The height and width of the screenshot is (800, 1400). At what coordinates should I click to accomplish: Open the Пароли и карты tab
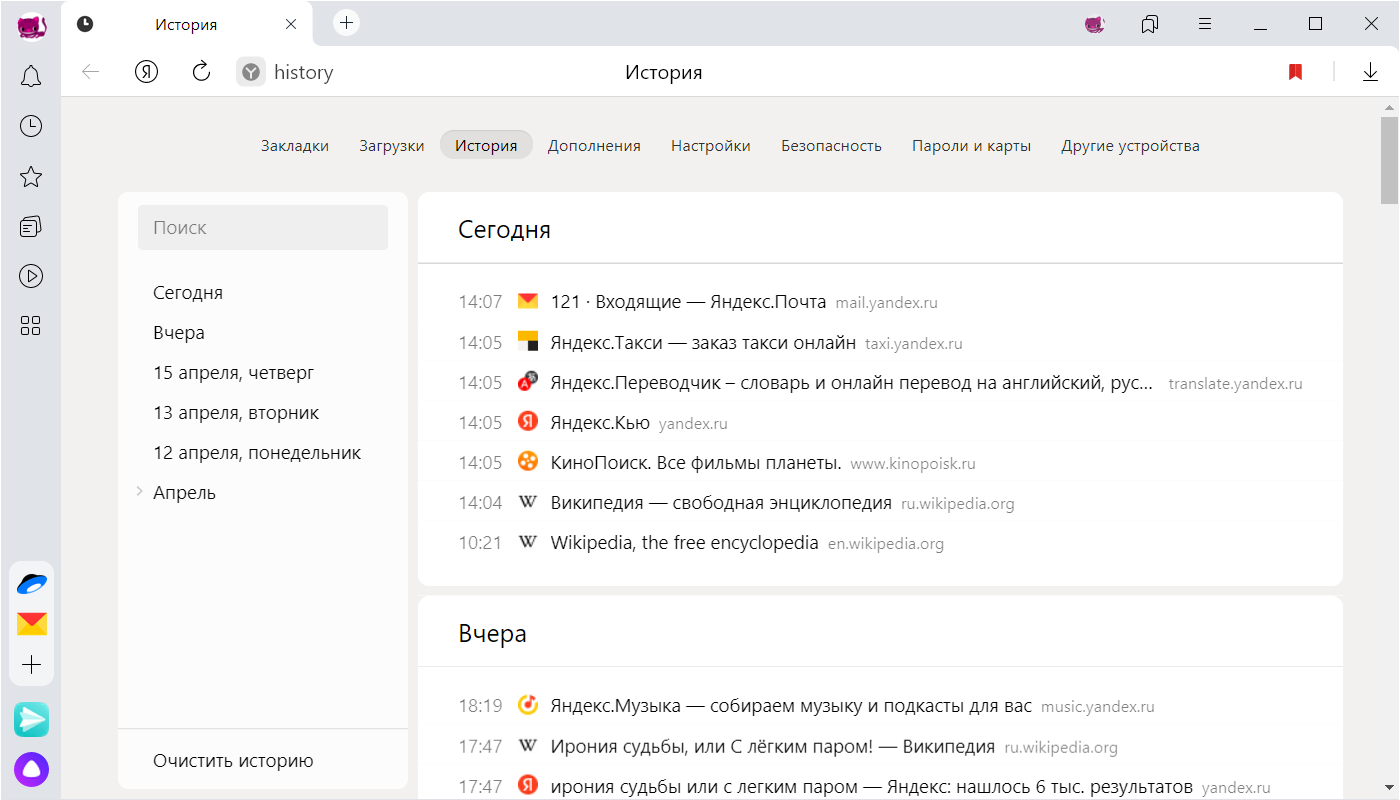point(971,146)
